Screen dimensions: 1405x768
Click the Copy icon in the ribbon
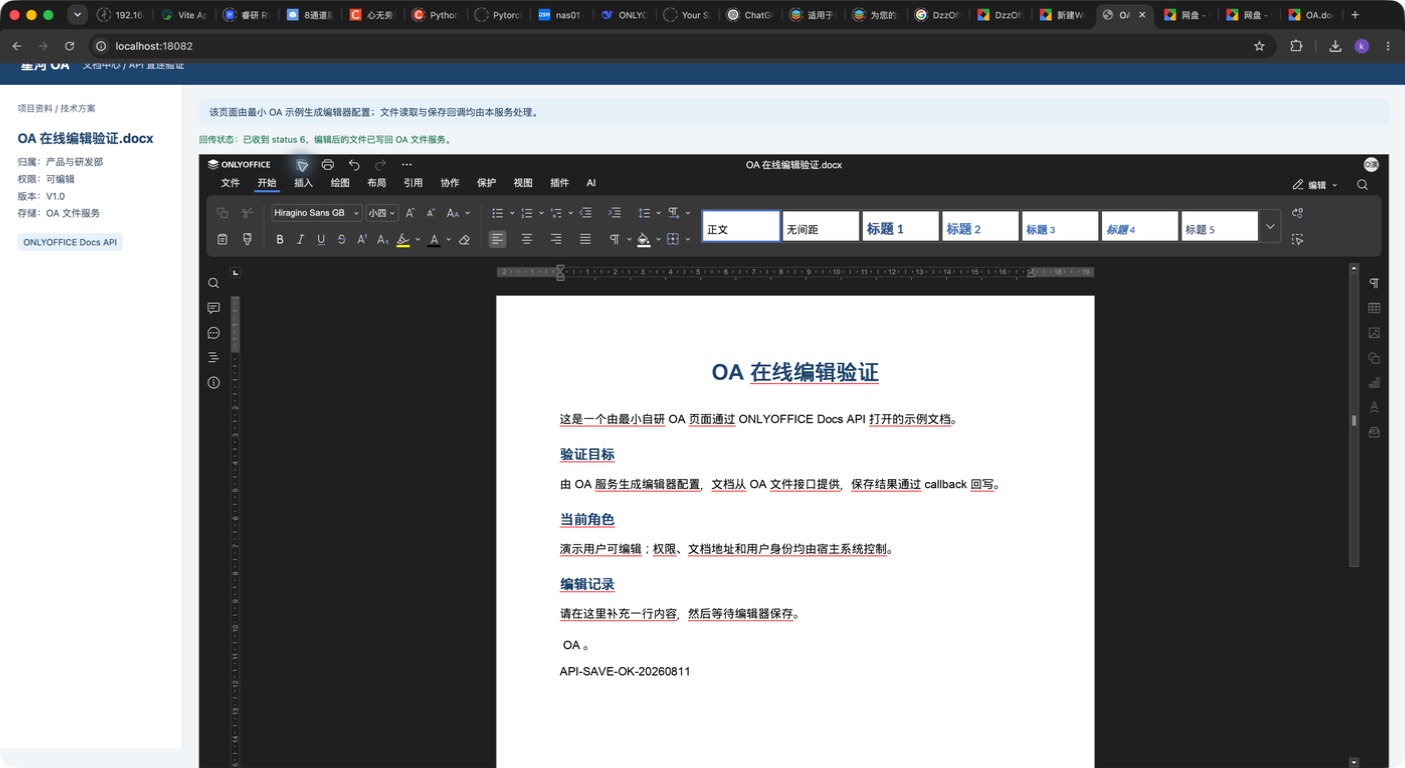click(x=222, y=213)
